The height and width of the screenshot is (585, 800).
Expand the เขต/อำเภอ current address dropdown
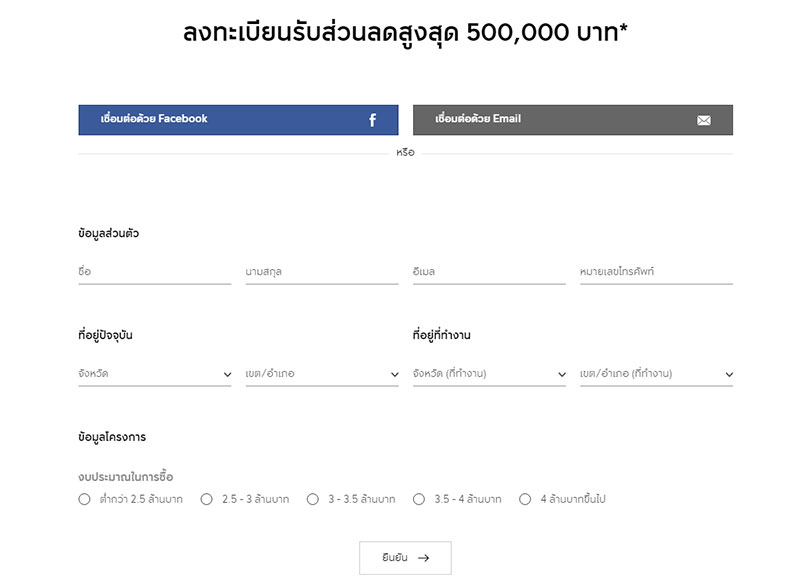[322, 374]
